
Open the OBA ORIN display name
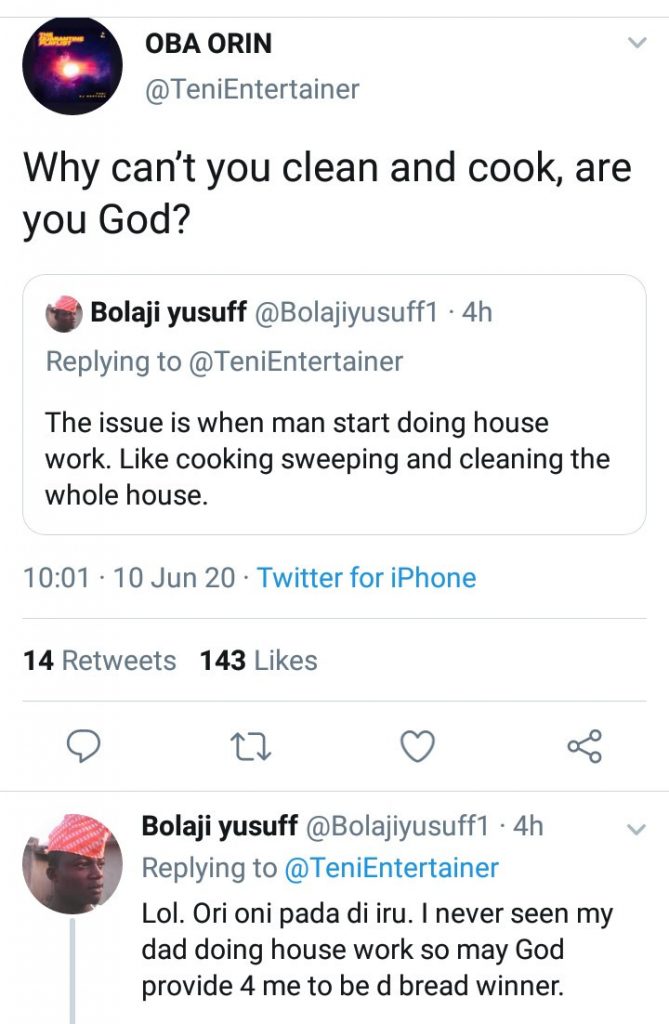coord(208,43)
